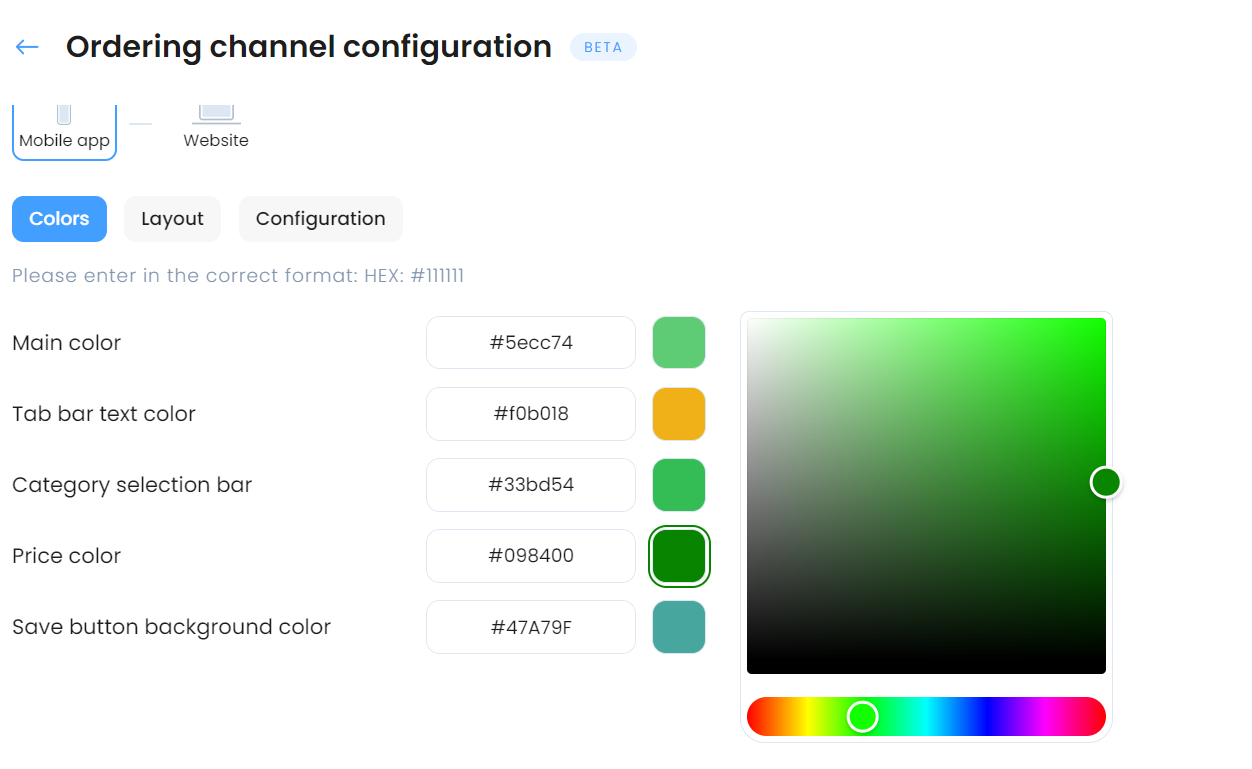Click the BETA badge

tap(603, 47)
